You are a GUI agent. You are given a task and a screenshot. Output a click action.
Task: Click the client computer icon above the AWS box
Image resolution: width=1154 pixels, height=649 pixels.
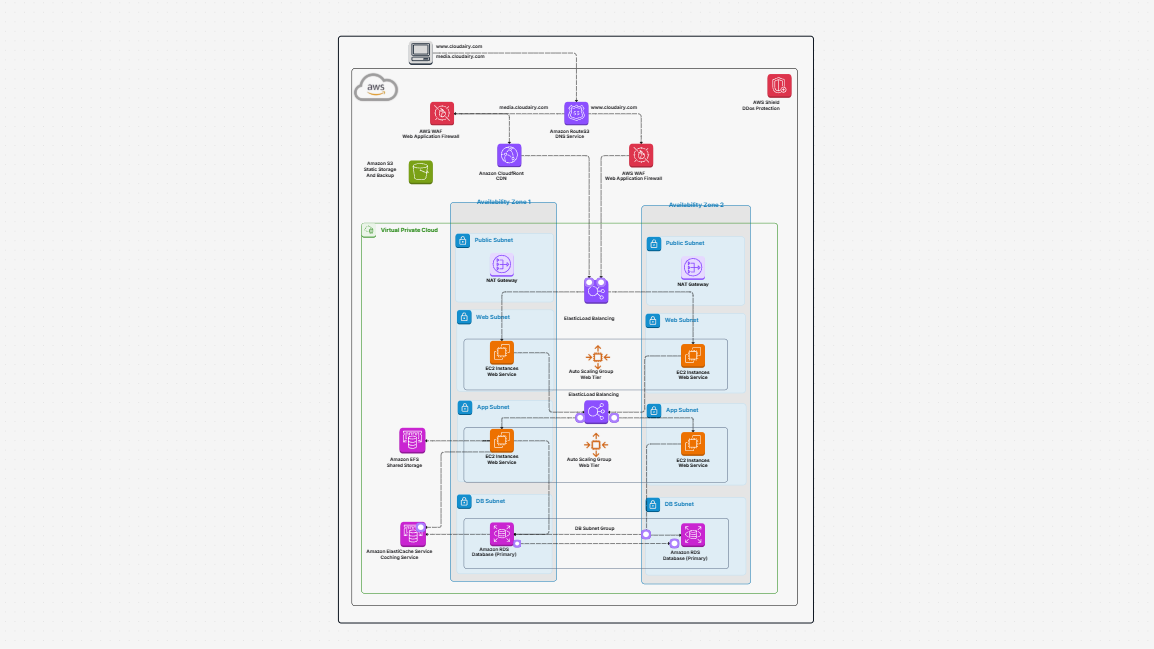tap(421, 53)
